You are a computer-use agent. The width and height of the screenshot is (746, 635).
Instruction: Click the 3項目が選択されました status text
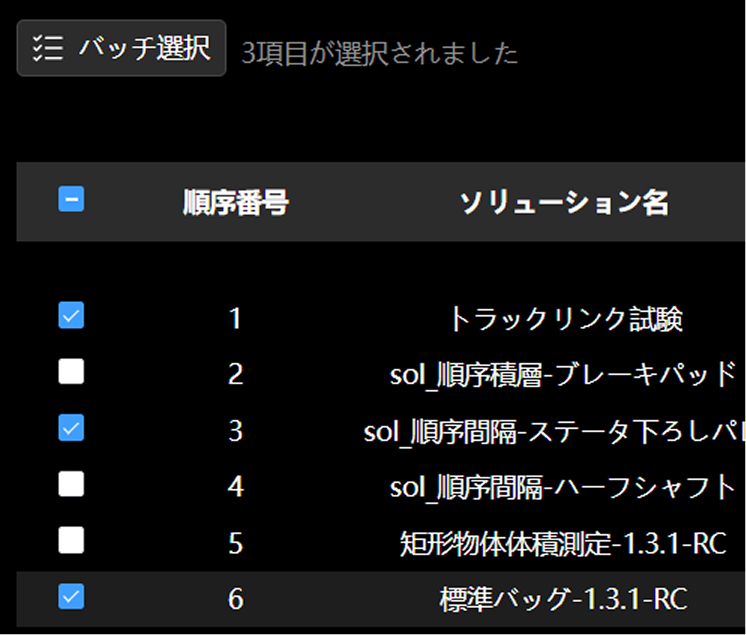(380, 52)
